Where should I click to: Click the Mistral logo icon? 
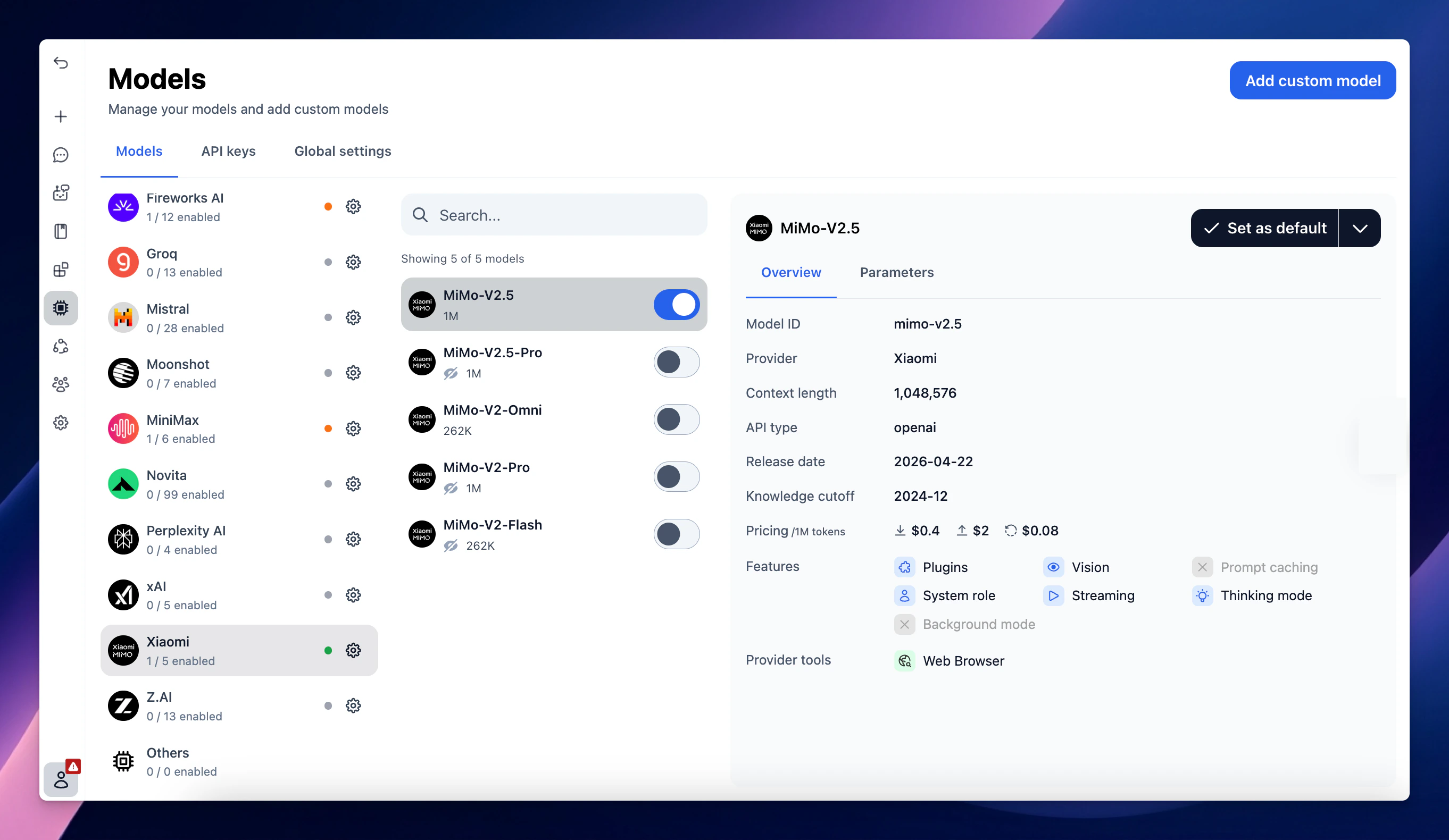point(123,318)
